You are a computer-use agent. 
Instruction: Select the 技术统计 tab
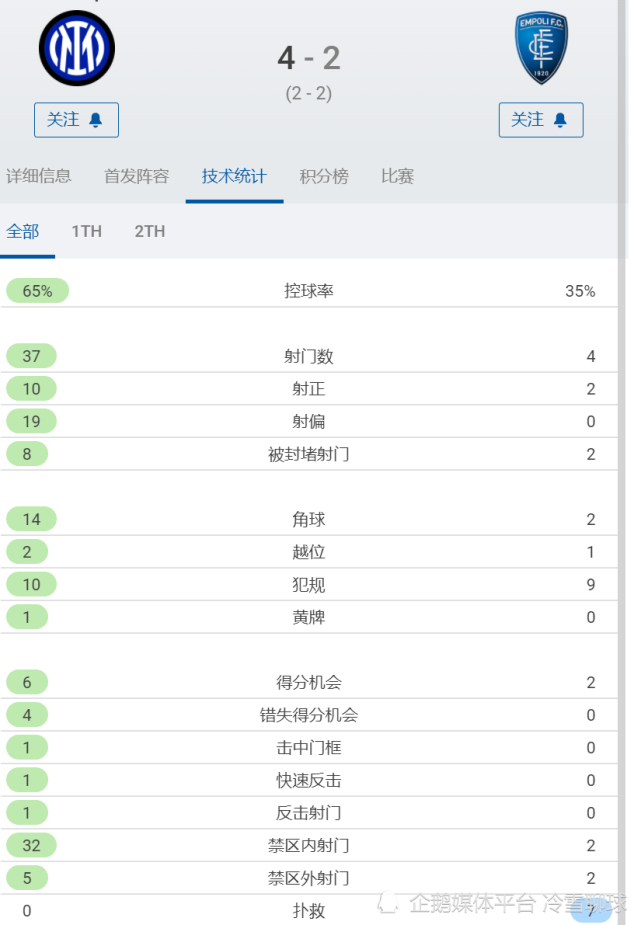coord(234,176)
